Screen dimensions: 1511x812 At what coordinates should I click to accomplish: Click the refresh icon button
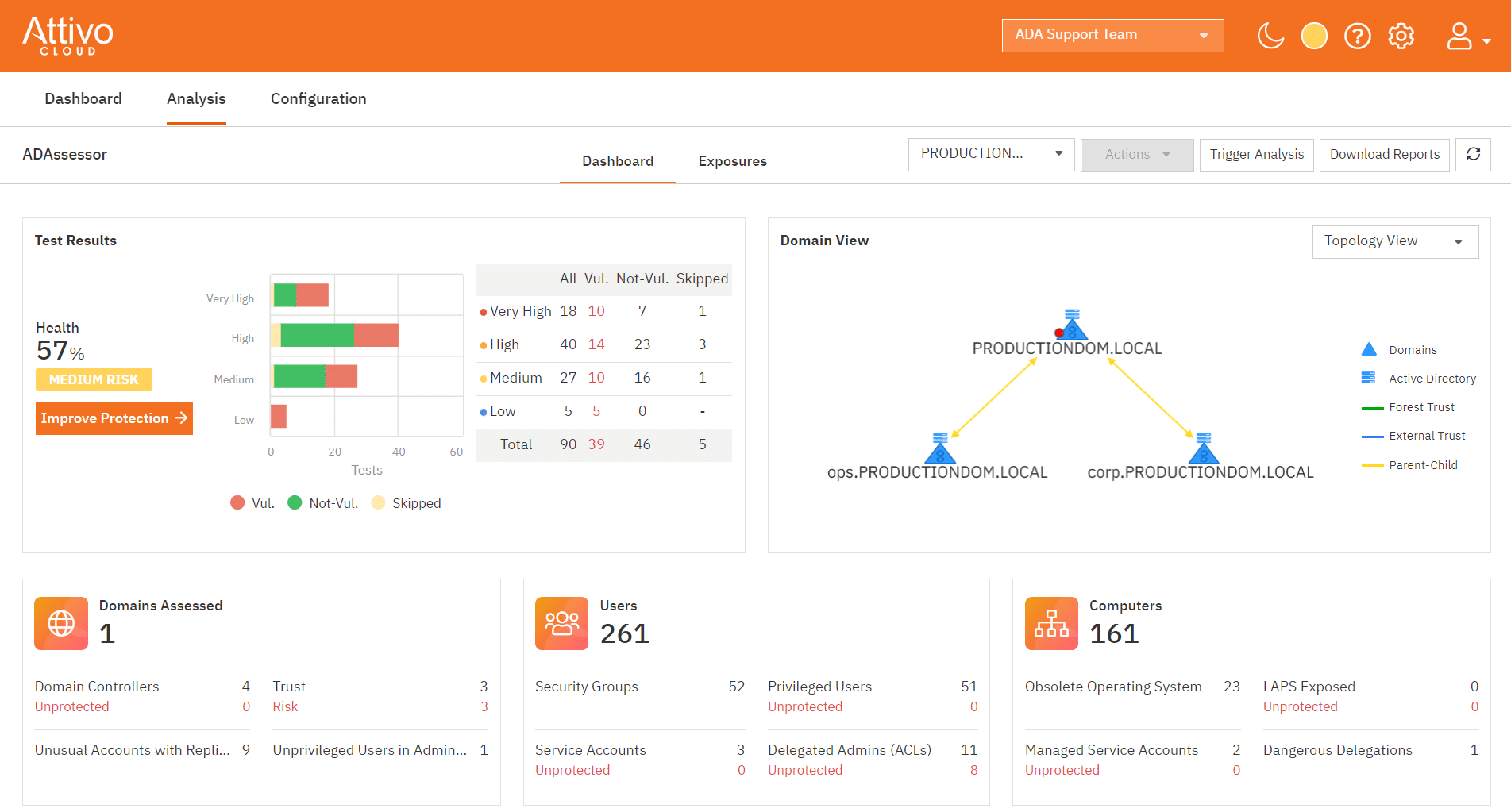(1473, 154)
